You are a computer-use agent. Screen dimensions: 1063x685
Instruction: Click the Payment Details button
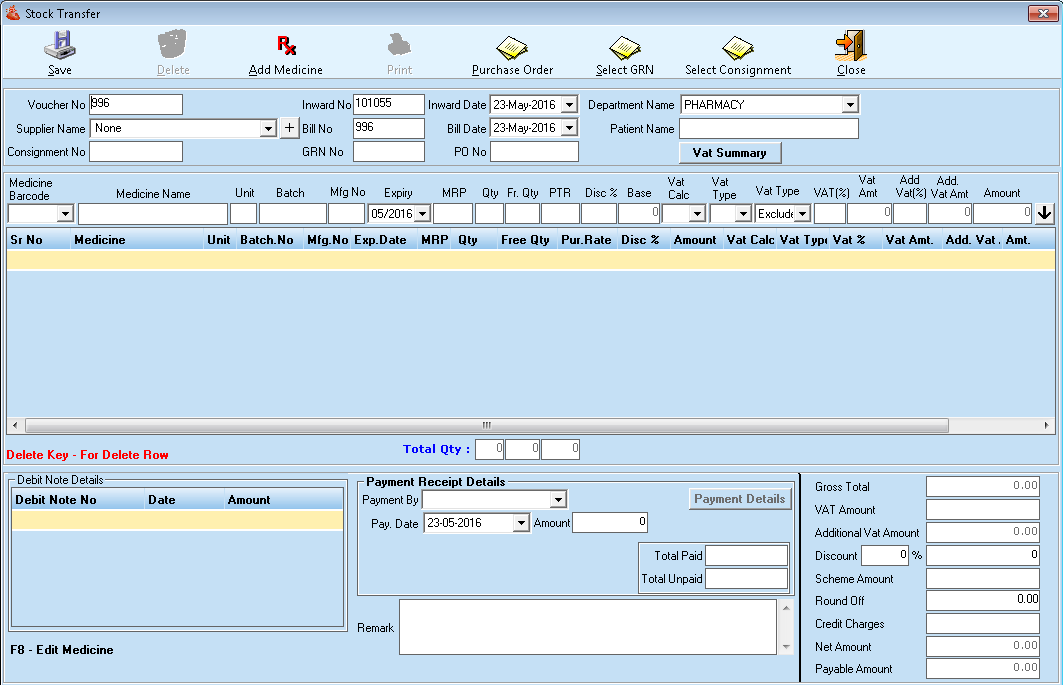(x=740, y=498)
